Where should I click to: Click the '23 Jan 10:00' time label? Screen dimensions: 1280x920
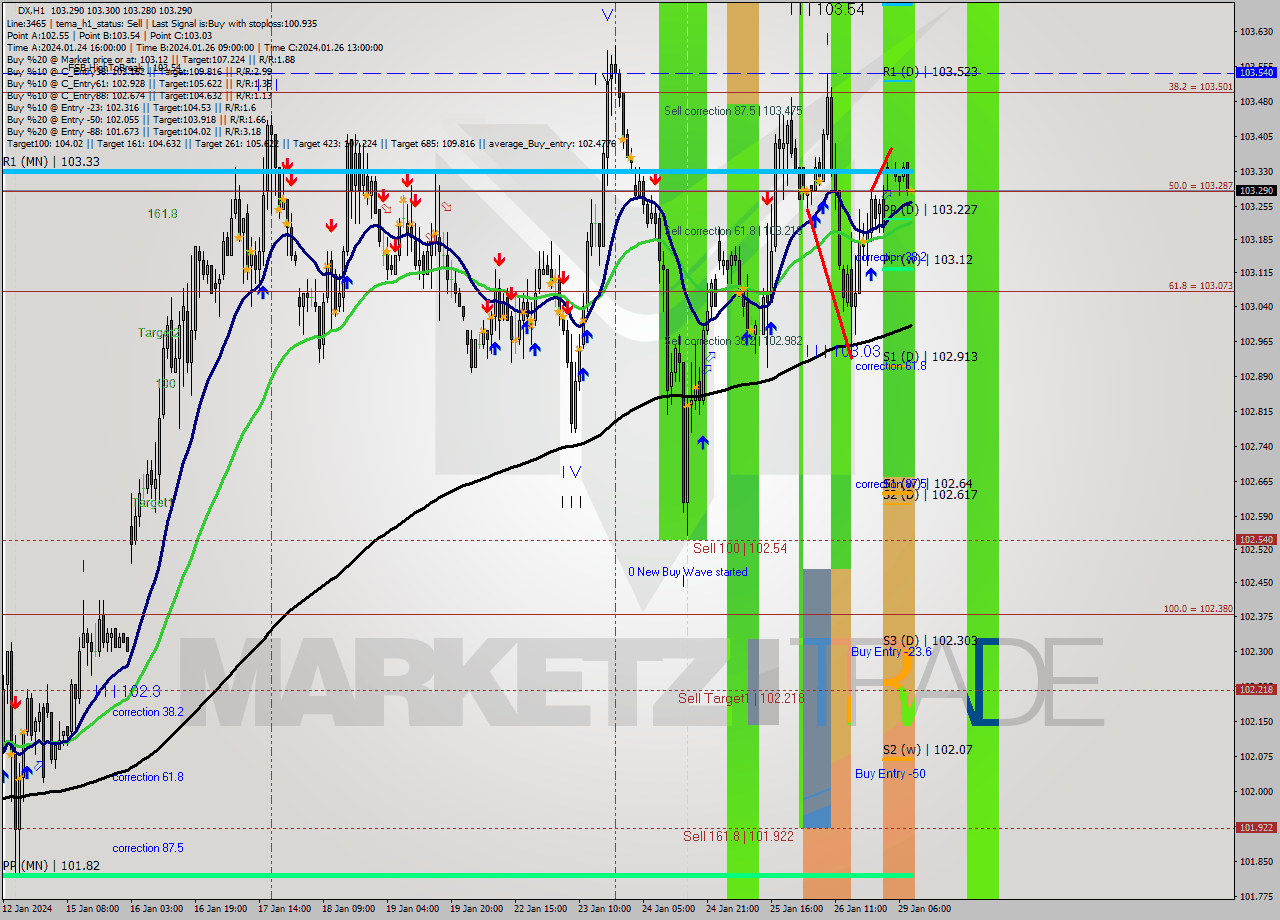coord(606,909)
